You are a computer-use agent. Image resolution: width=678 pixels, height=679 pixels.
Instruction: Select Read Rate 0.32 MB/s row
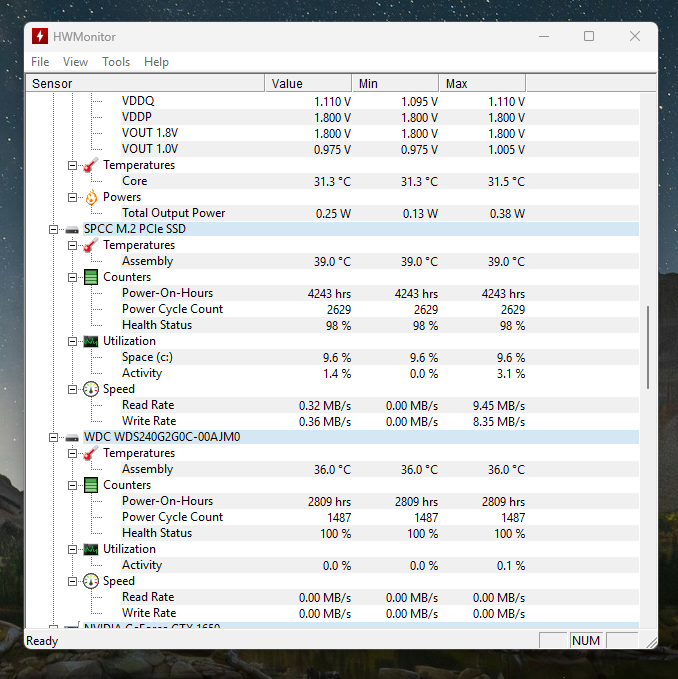(x=380, y=406)
